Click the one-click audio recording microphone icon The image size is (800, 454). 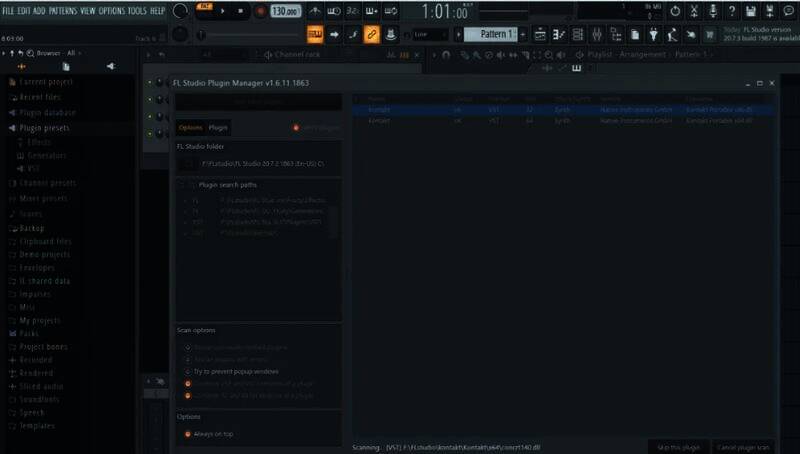(713, 11)
